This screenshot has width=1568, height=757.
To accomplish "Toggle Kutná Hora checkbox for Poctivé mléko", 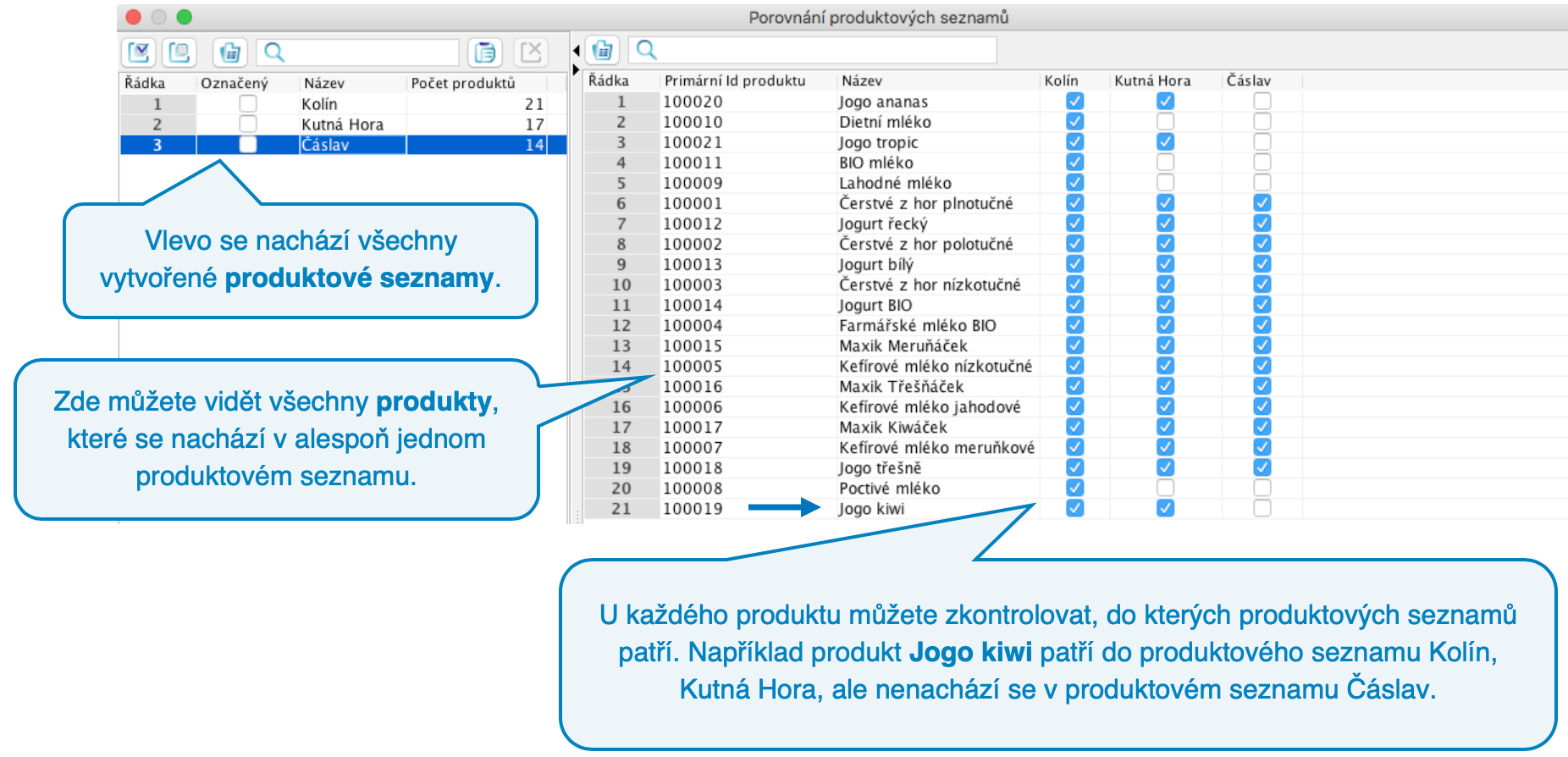I will coord(1166,488).
